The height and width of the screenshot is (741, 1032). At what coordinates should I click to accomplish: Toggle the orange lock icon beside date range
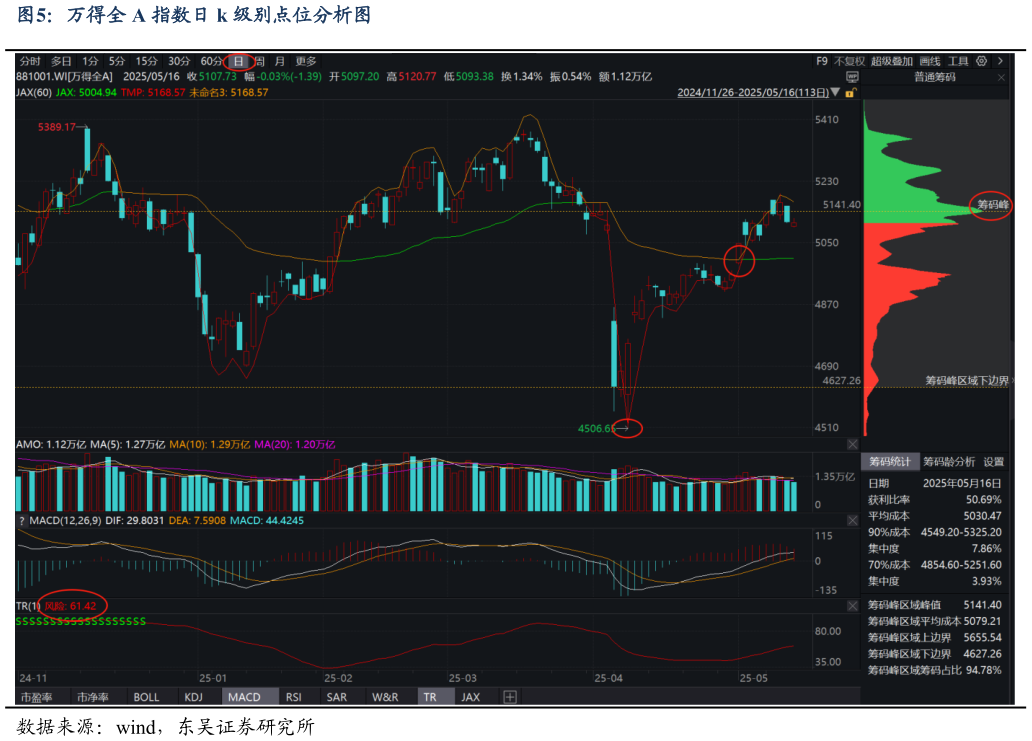pos(849,93)
